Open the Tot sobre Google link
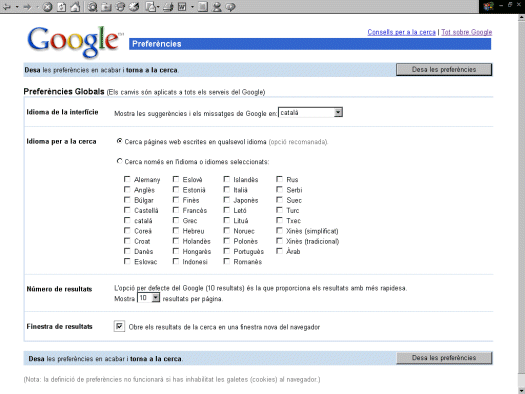Screen dimensions: 525x394 (x=466, y=32)
